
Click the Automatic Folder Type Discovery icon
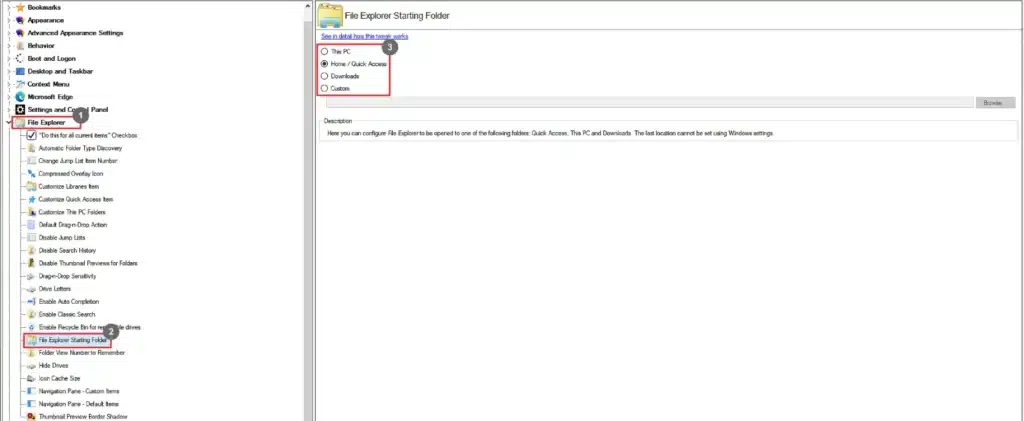click(31, 148)
